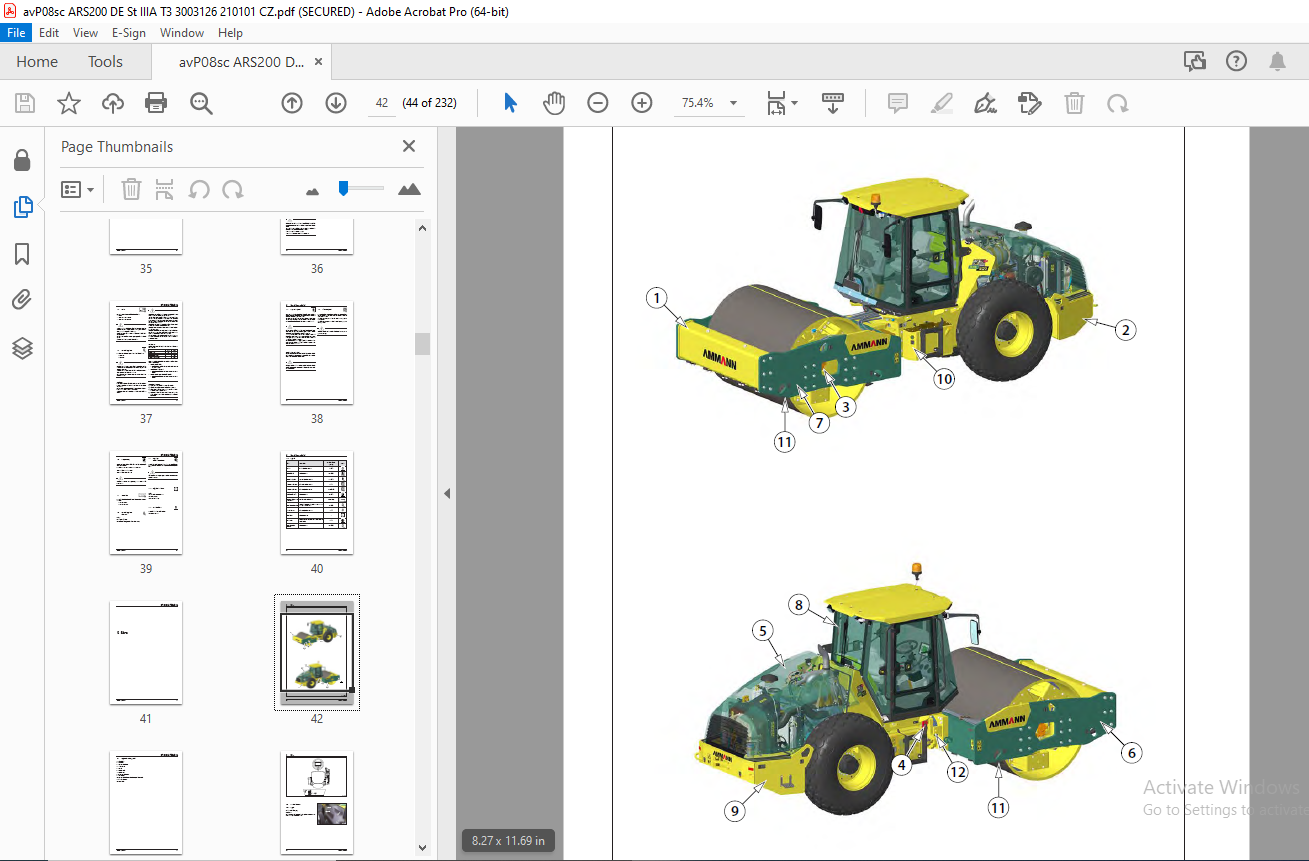Enlarge thumbnail size with the large mountain icon
The image size is (1309, 861).
pos(409,189)
